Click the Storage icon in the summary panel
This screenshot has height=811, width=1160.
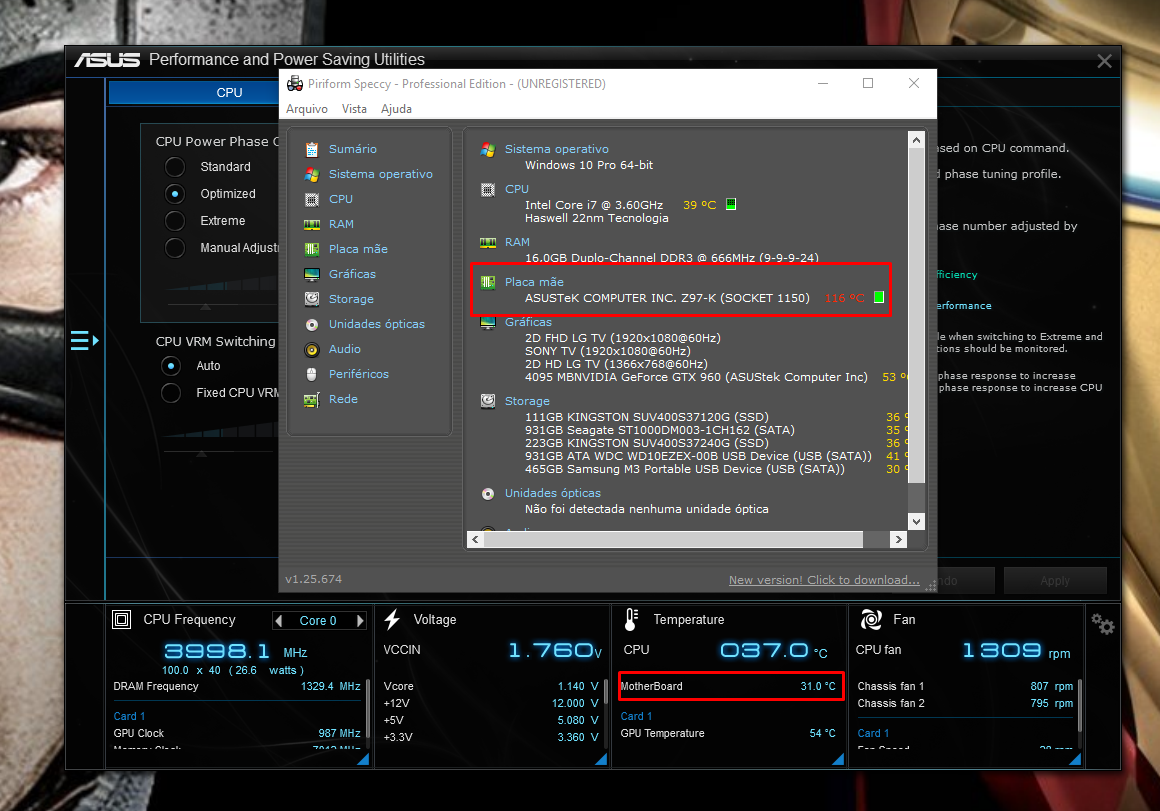(488, 401)
